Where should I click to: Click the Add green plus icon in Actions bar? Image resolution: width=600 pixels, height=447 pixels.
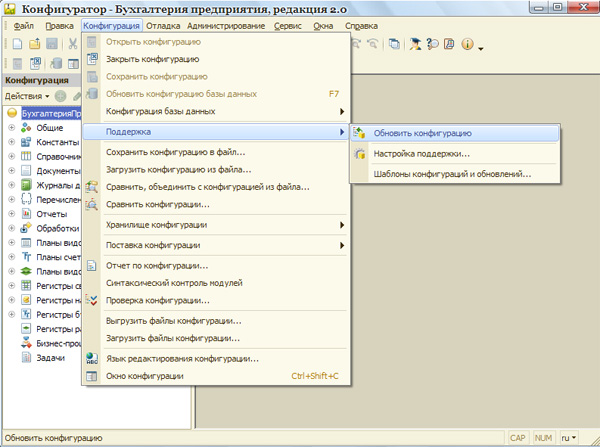(x=60, y=96)
